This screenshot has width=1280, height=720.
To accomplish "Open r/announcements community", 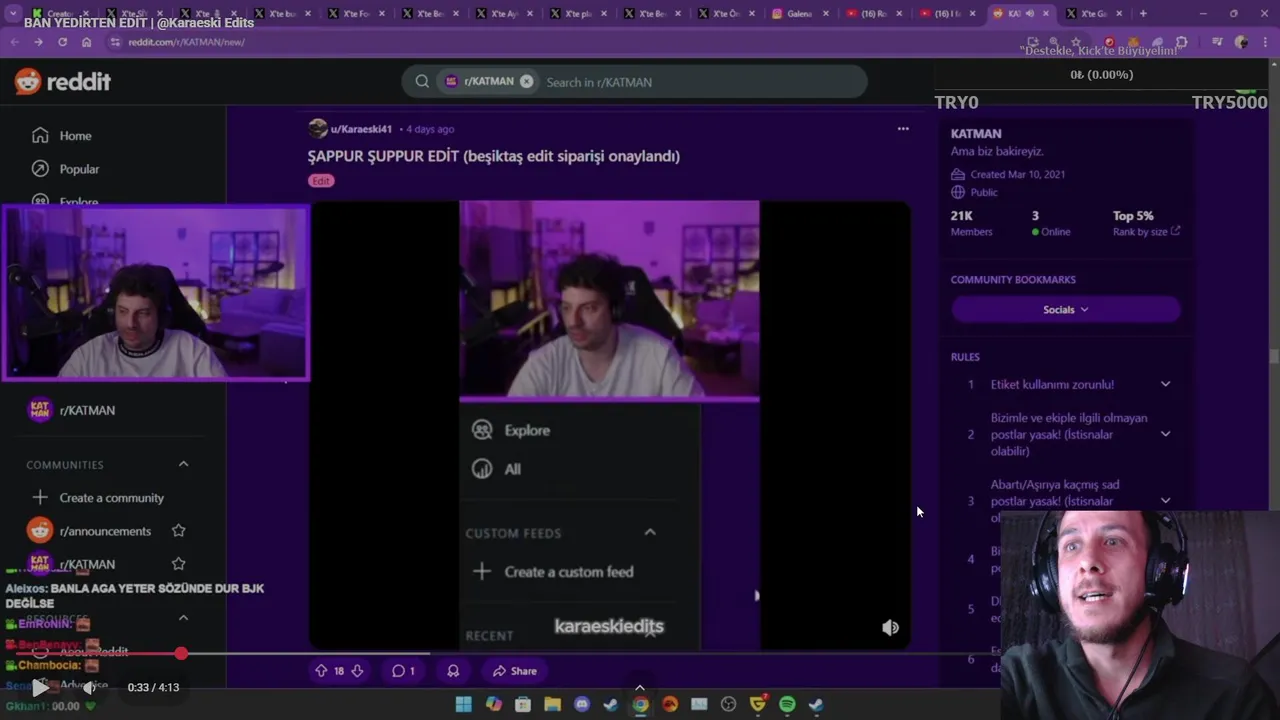I will pyautogui.click(x=105, y=531).
